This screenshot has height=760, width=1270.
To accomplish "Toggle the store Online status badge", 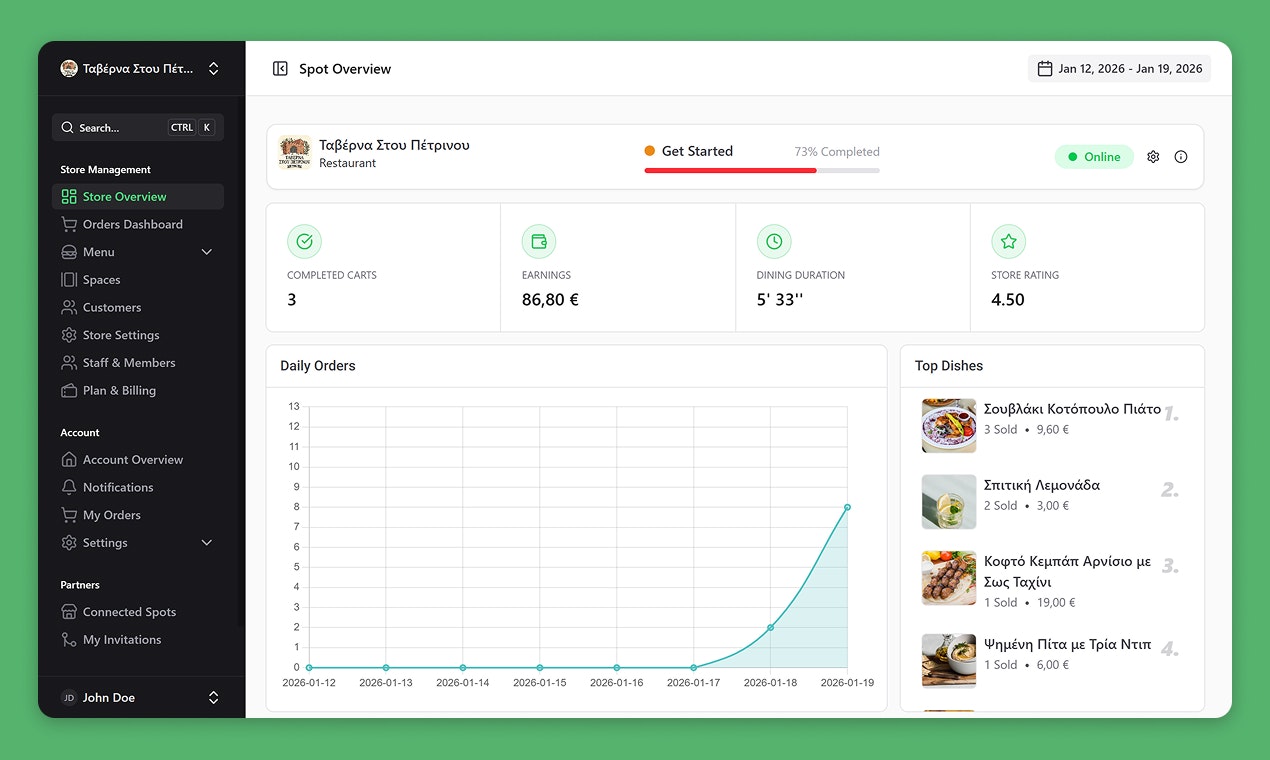I will pos(1094,156).
